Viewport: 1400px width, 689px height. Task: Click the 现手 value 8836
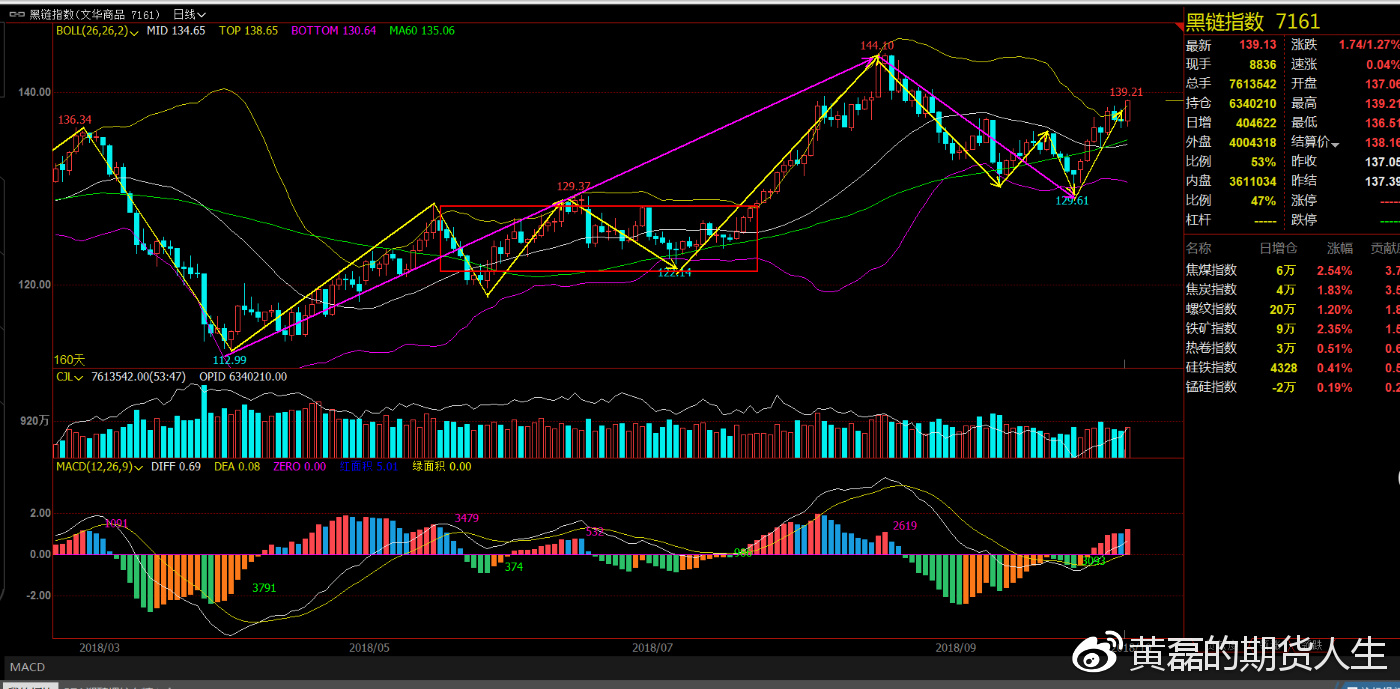[1263, 65]
